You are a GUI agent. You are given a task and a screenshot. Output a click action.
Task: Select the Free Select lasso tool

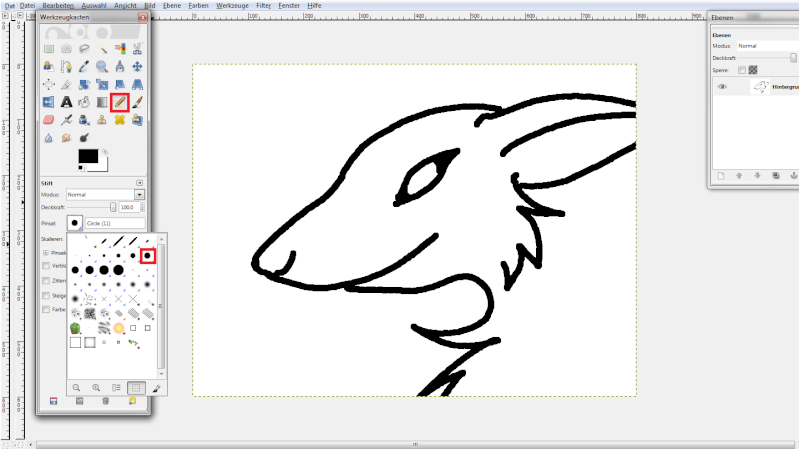(x=84, y=49)
